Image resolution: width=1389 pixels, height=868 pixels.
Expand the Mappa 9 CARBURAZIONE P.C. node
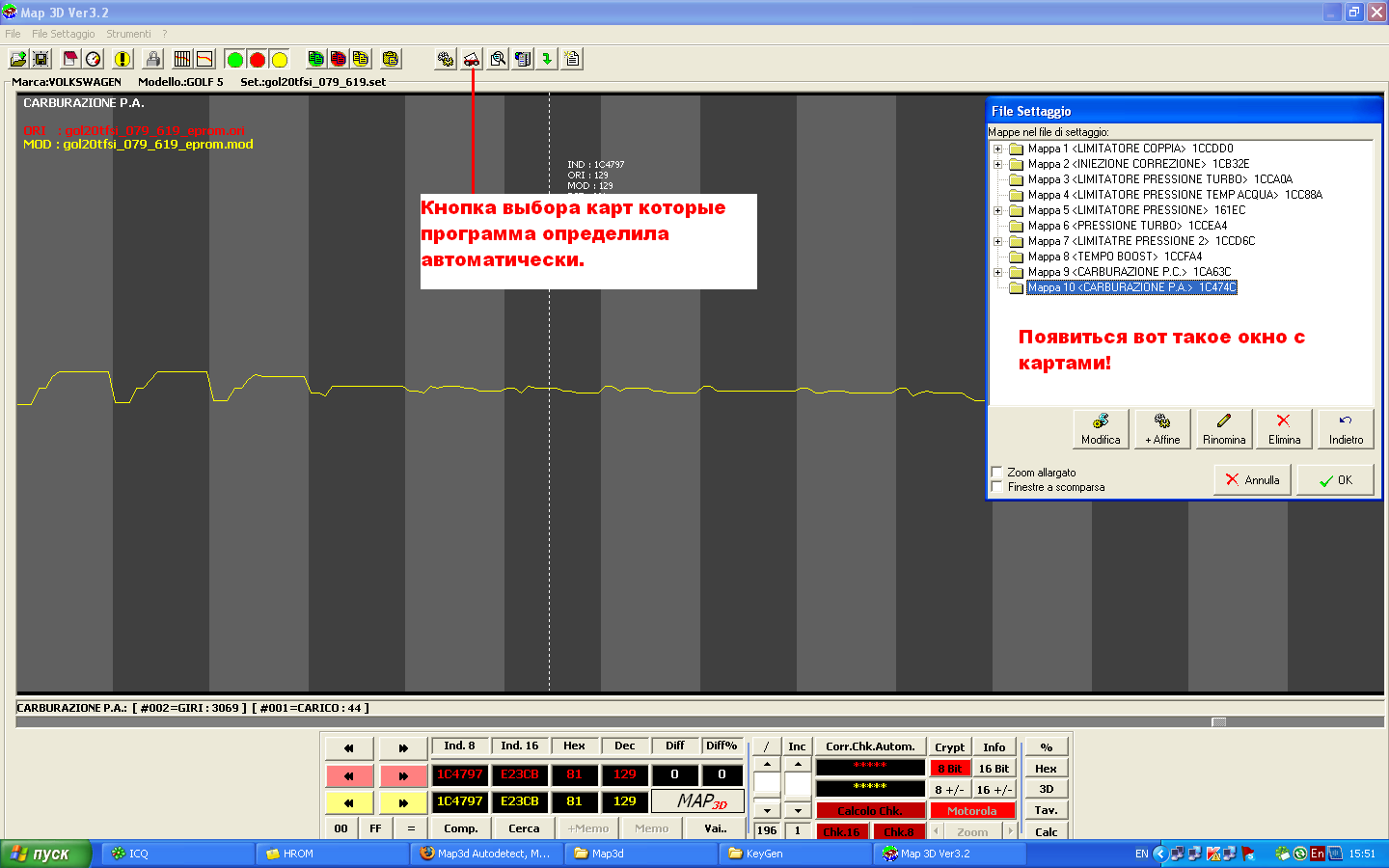coord(998,272)
